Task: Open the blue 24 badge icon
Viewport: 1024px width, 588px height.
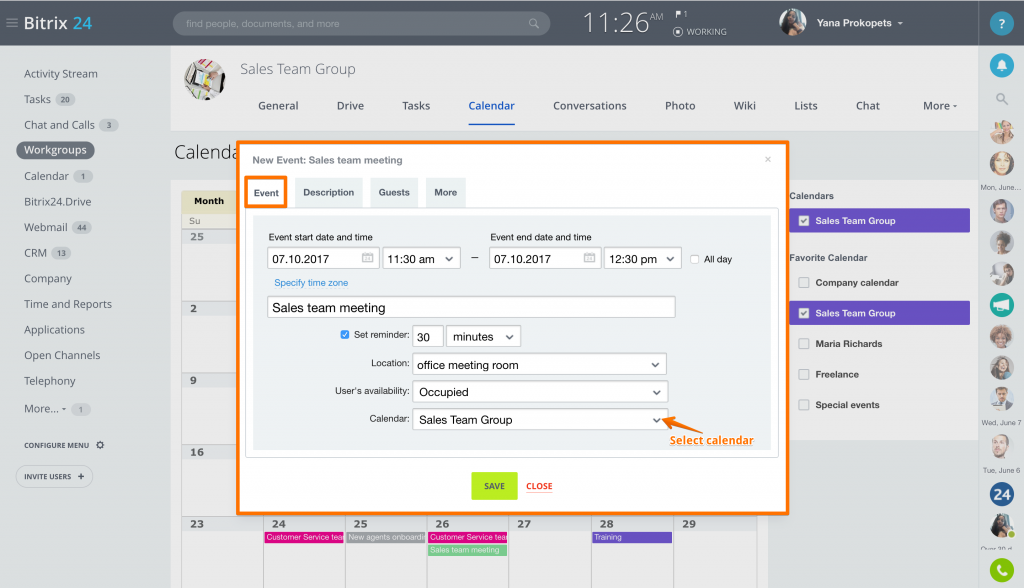Action: tap(1001, 495)
